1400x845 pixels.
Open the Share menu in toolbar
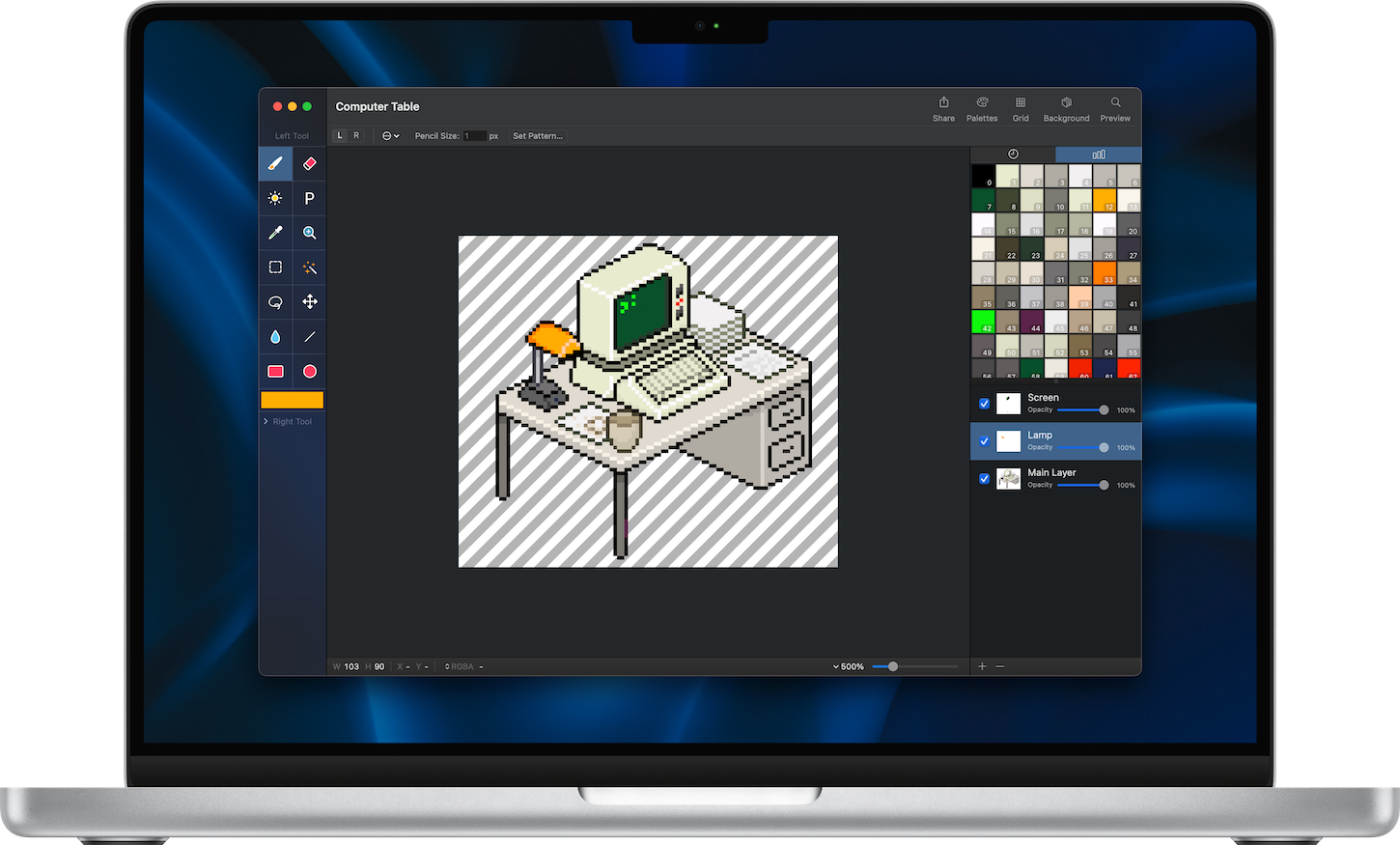coord(943,109)
